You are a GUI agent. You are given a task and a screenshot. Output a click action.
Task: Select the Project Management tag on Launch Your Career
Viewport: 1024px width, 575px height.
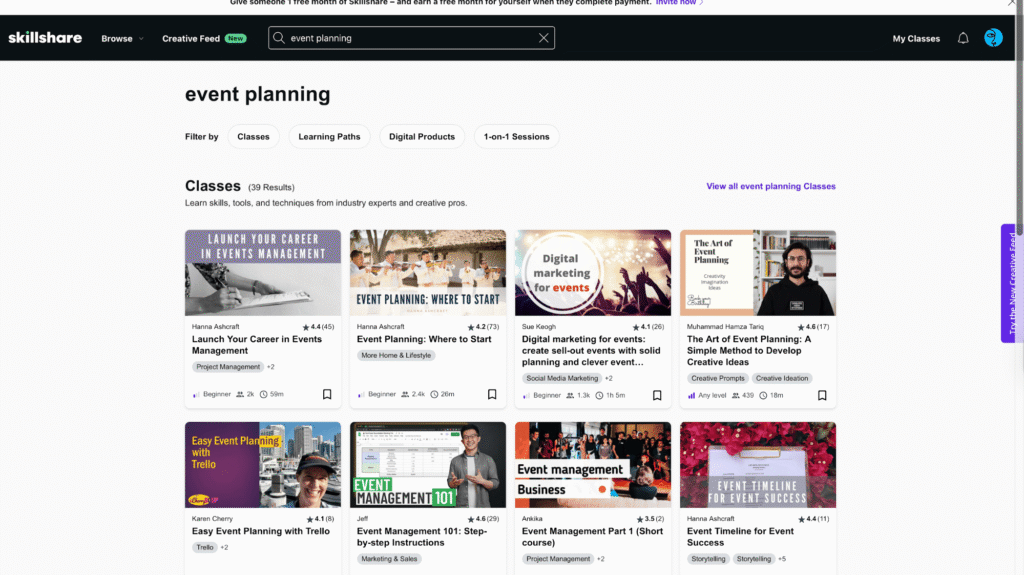(x=228, y=367)
